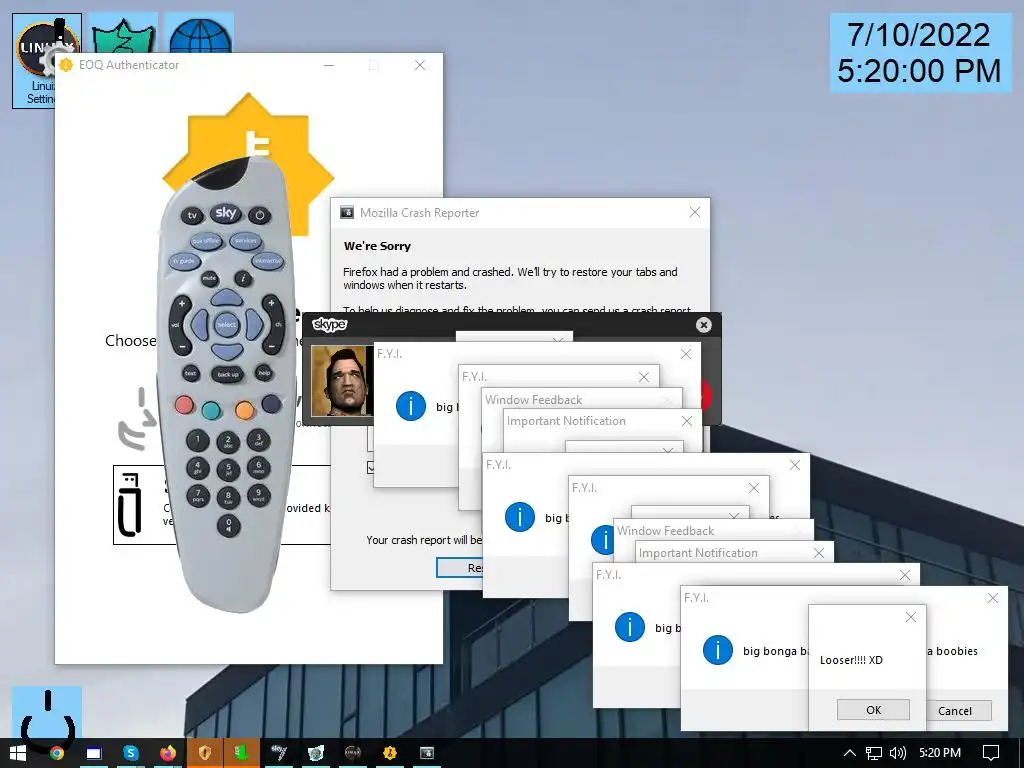Click number 7 on the remote
This screenshot has width=1024, height=768.
[x=198, y=496]
